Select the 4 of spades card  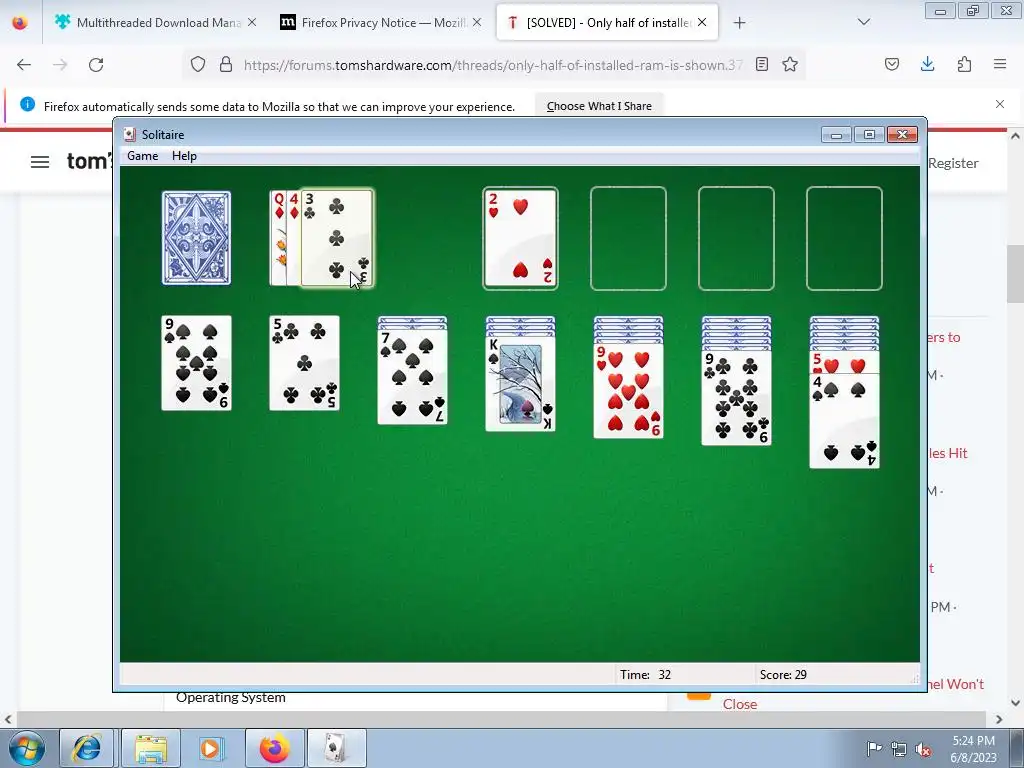pyautogui.click(x=844, y=421)
